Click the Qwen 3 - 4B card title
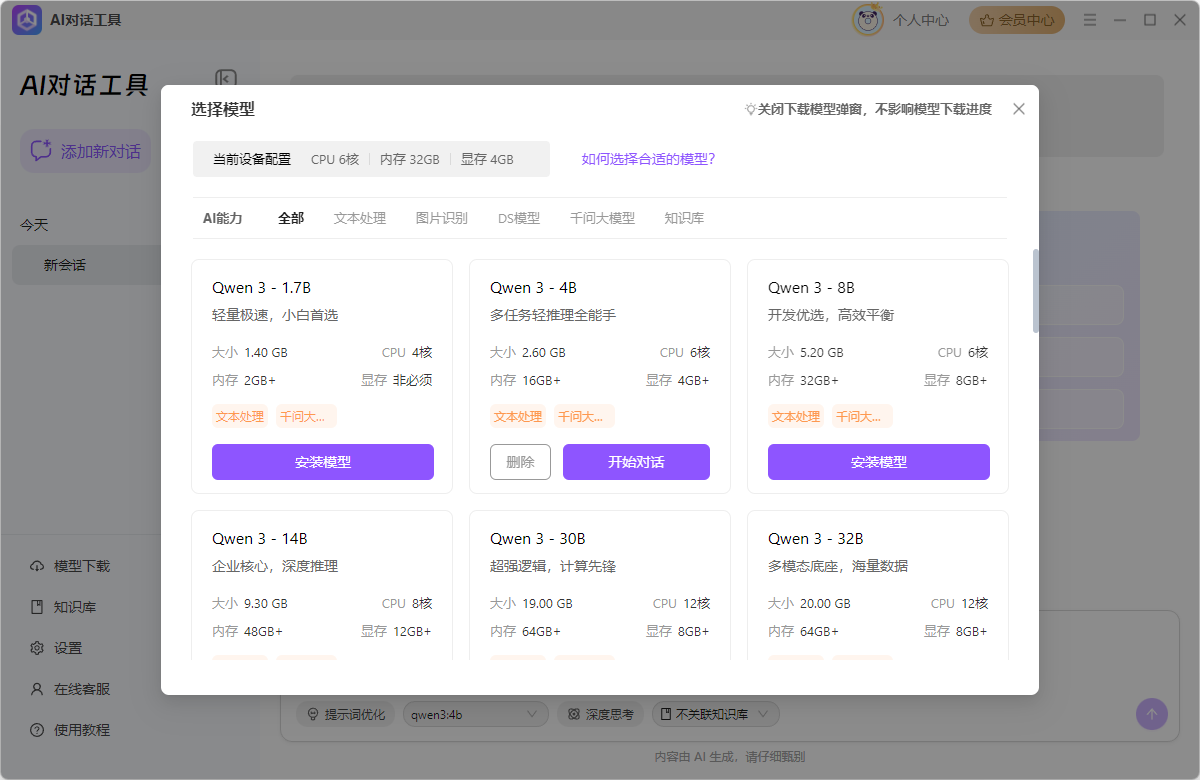 coord(533,288)
